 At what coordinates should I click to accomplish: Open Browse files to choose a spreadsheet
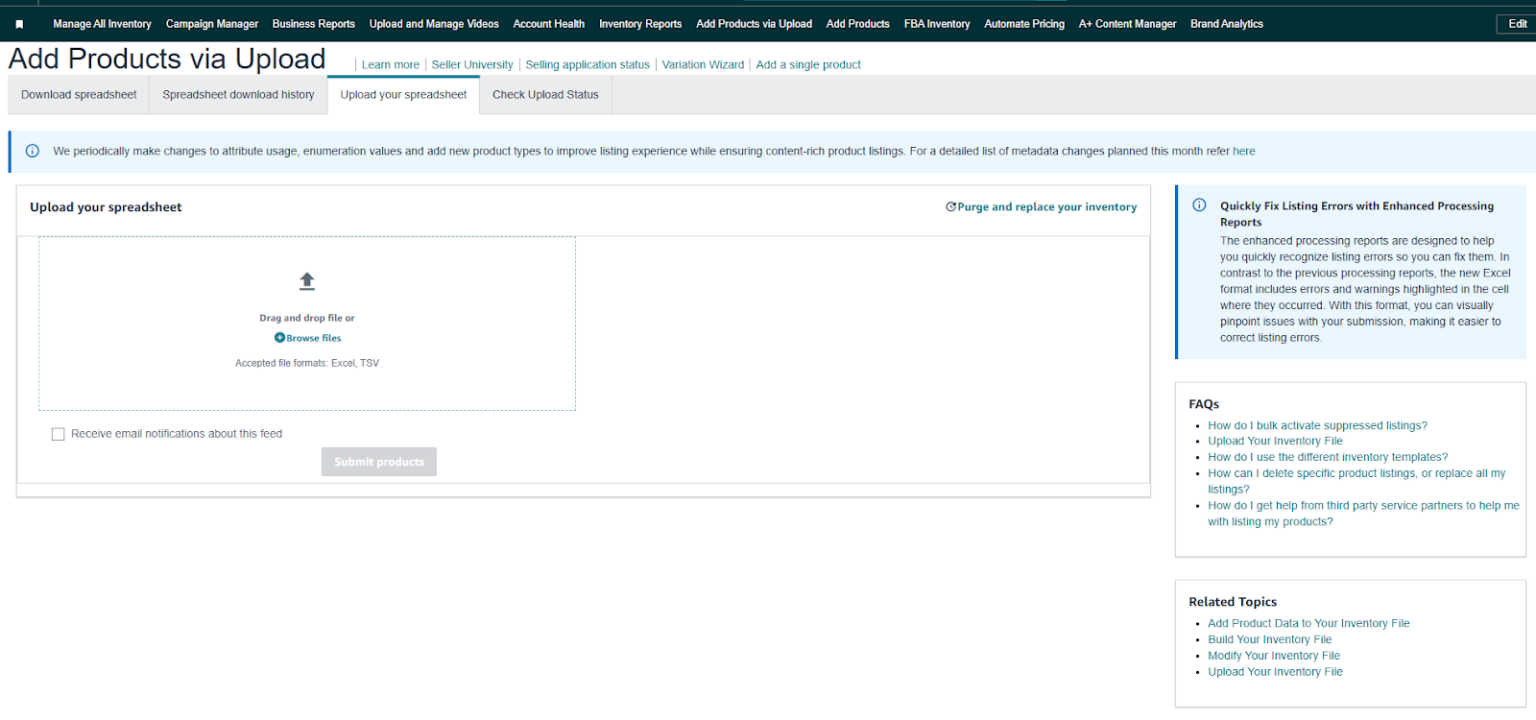(x=313, y=338)
